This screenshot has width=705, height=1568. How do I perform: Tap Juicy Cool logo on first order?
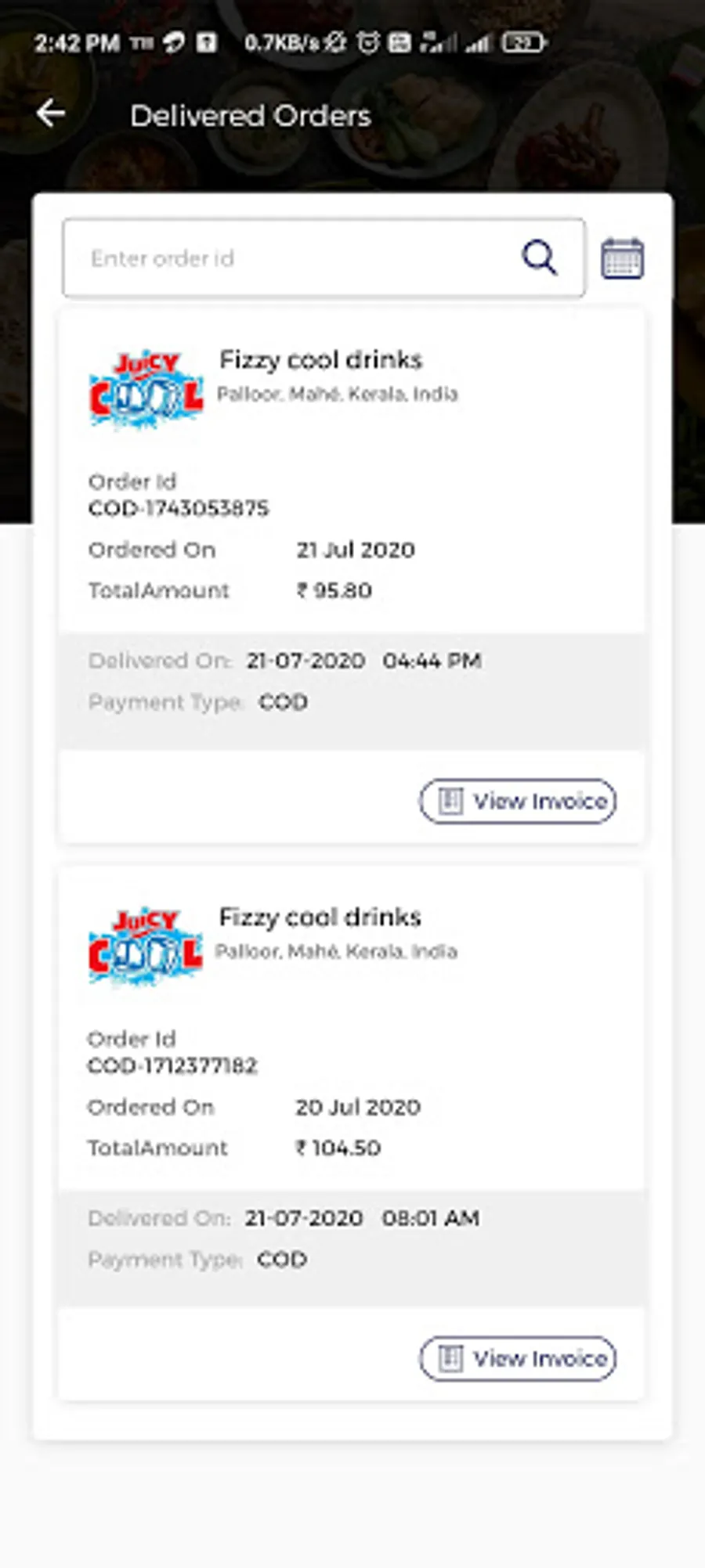146,389
